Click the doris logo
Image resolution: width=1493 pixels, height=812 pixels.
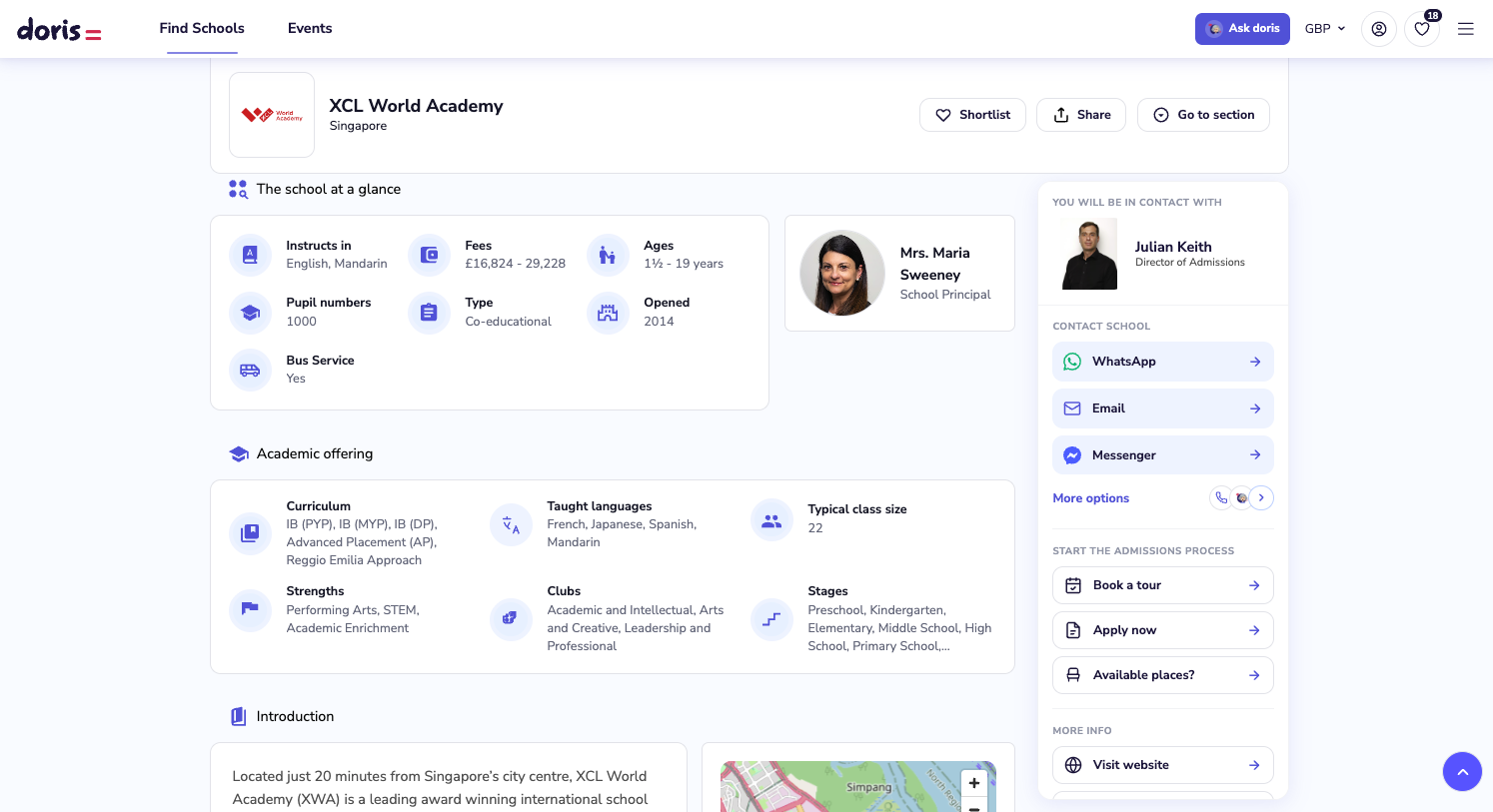pyautogui.click(x=59, y=30)
